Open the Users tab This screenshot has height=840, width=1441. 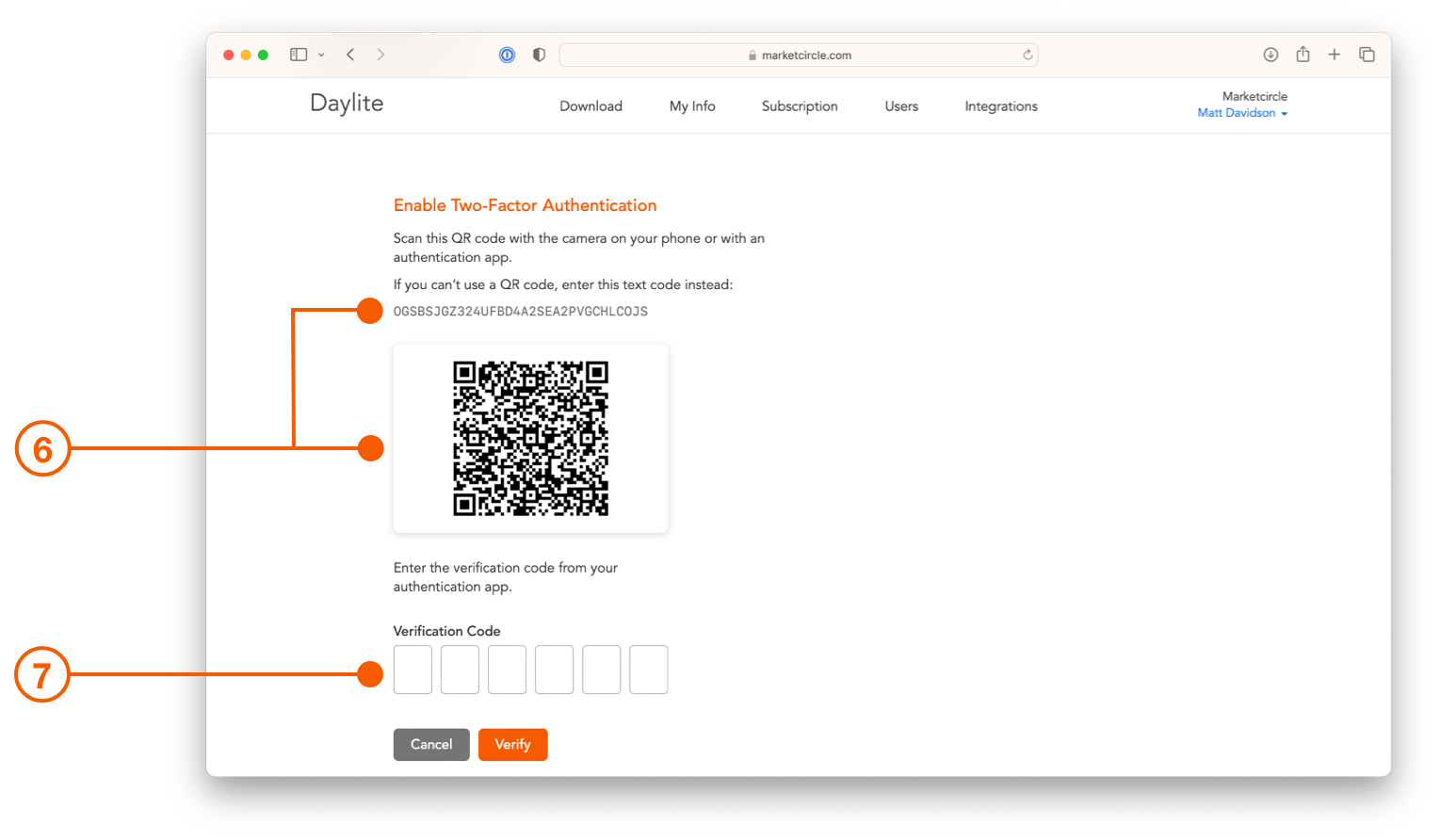[901, 106]
